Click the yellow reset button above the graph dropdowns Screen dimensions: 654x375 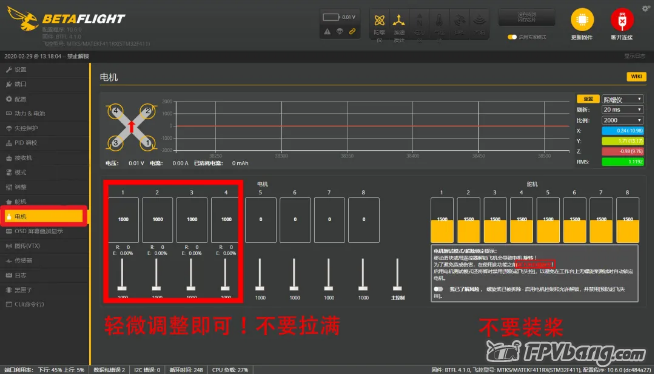pos(588,99)
